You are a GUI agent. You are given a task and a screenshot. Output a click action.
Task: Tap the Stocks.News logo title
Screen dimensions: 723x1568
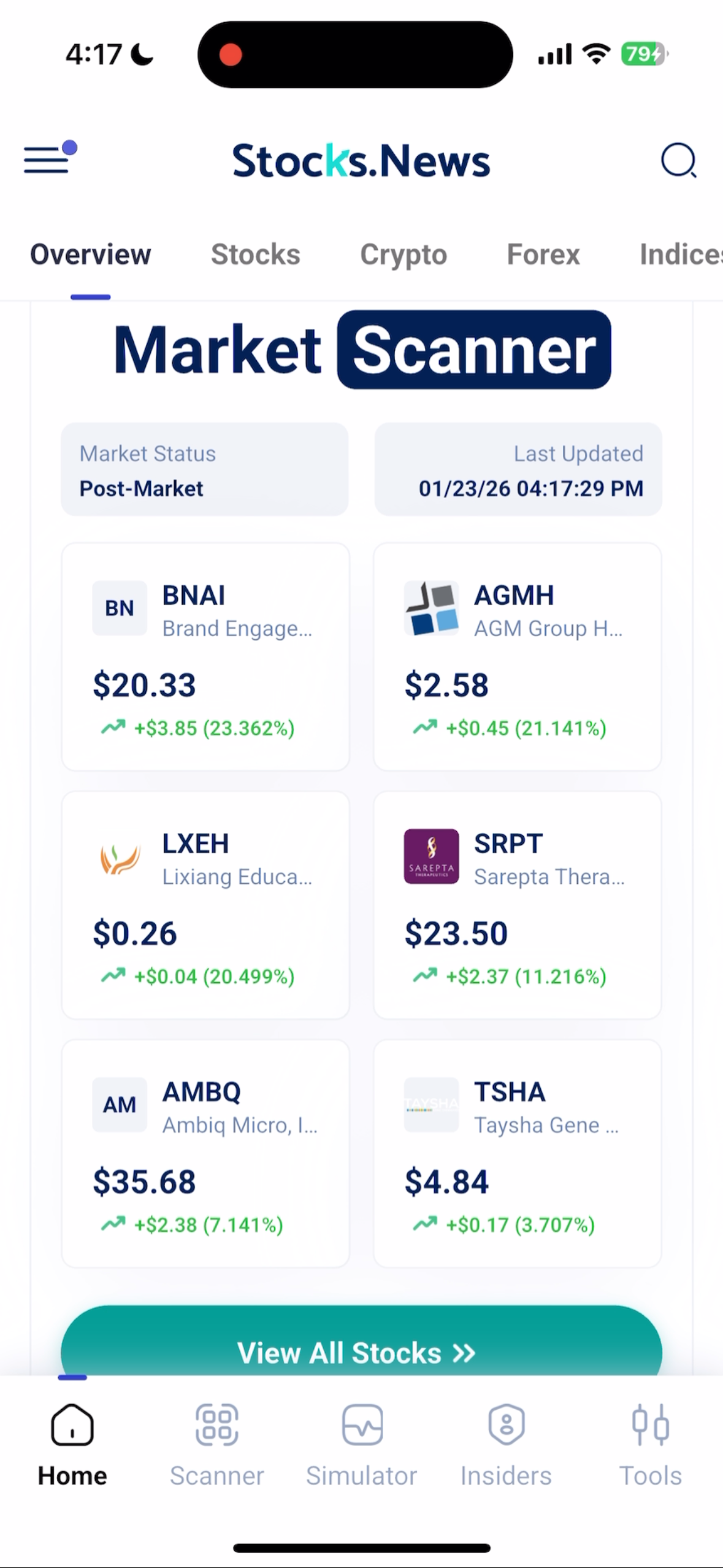coord(361,161)
